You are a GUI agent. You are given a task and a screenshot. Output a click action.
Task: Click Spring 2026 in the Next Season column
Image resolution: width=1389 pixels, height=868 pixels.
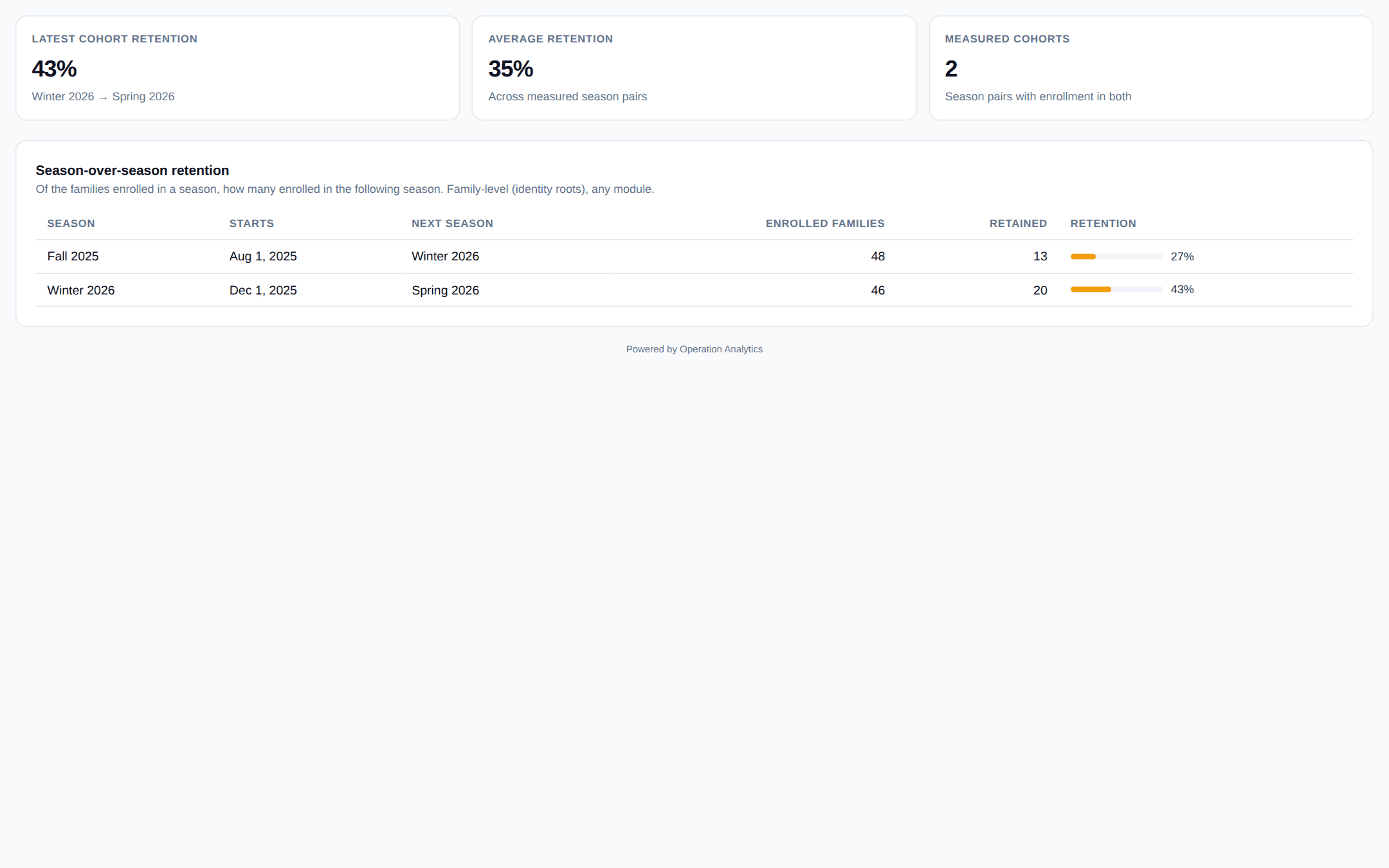[445, 290]
